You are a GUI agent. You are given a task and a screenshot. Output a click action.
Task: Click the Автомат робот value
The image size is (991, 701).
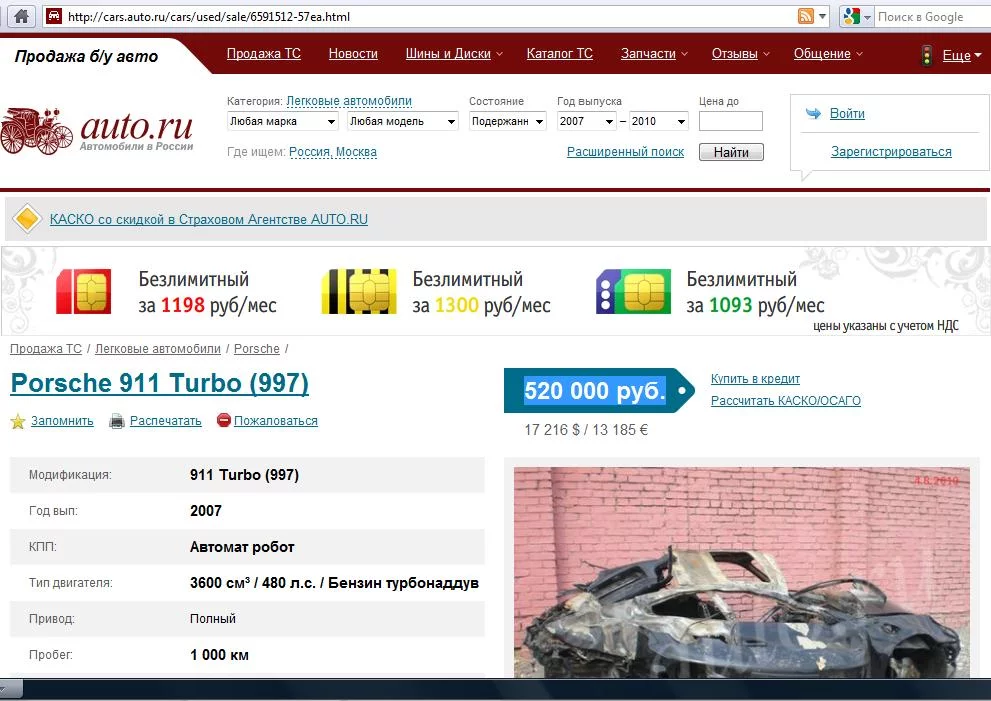coord(242,547)
